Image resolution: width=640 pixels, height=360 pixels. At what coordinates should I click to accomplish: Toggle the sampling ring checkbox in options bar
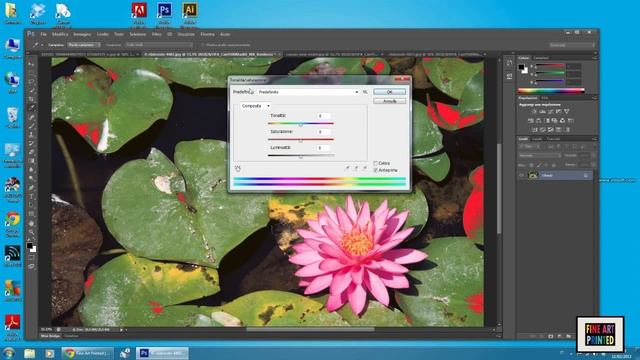(202, 45)
